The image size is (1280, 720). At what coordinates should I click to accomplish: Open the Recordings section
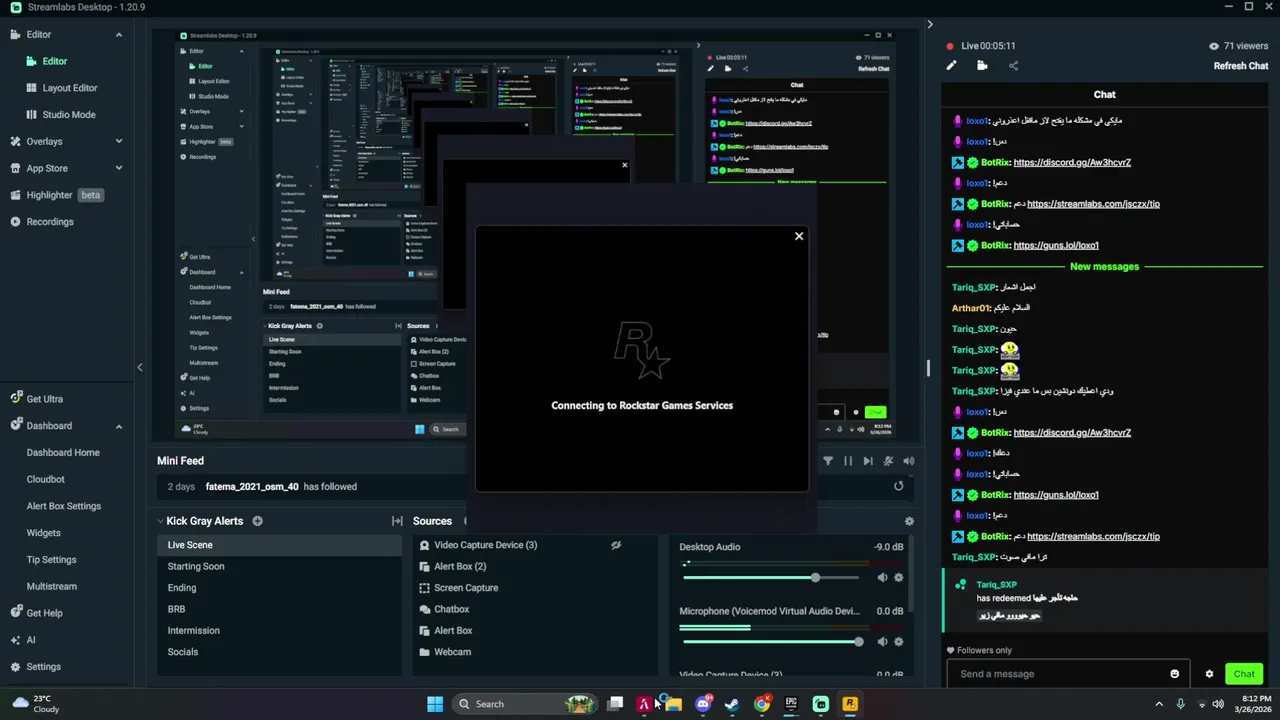pyautogui.click(x=42, y=222)
